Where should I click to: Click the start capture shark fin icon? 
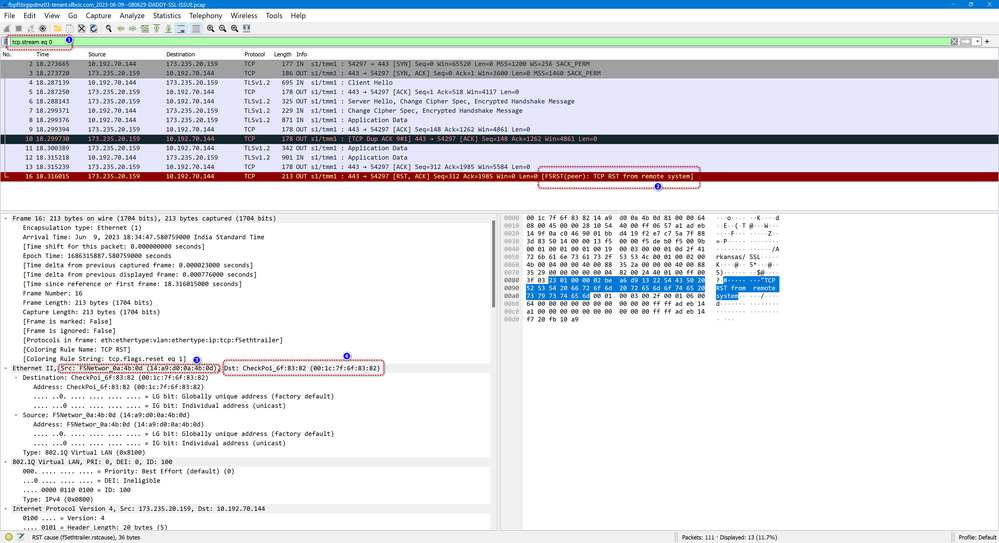click(7, 29)
